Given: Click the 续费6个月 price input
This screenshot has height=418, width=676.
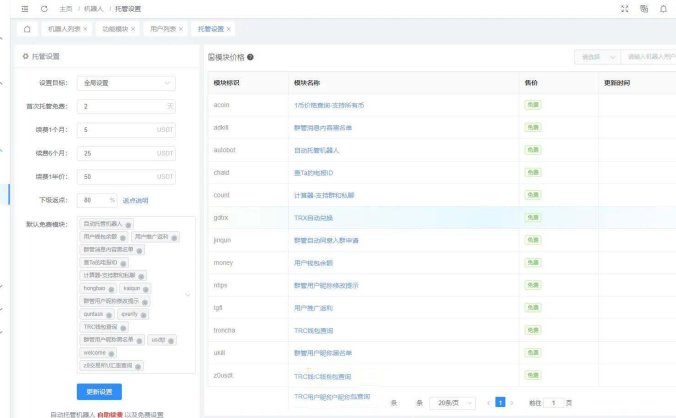Looking at the screenshot, I should (126, 153).
